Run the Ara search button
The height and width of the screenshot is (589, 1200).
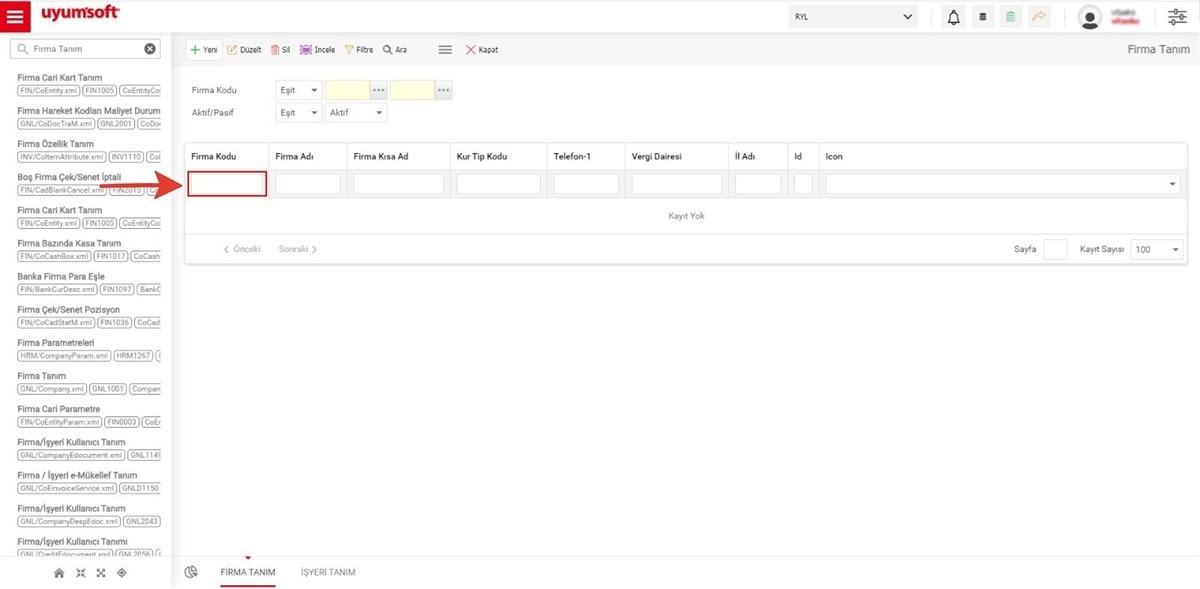394,49
